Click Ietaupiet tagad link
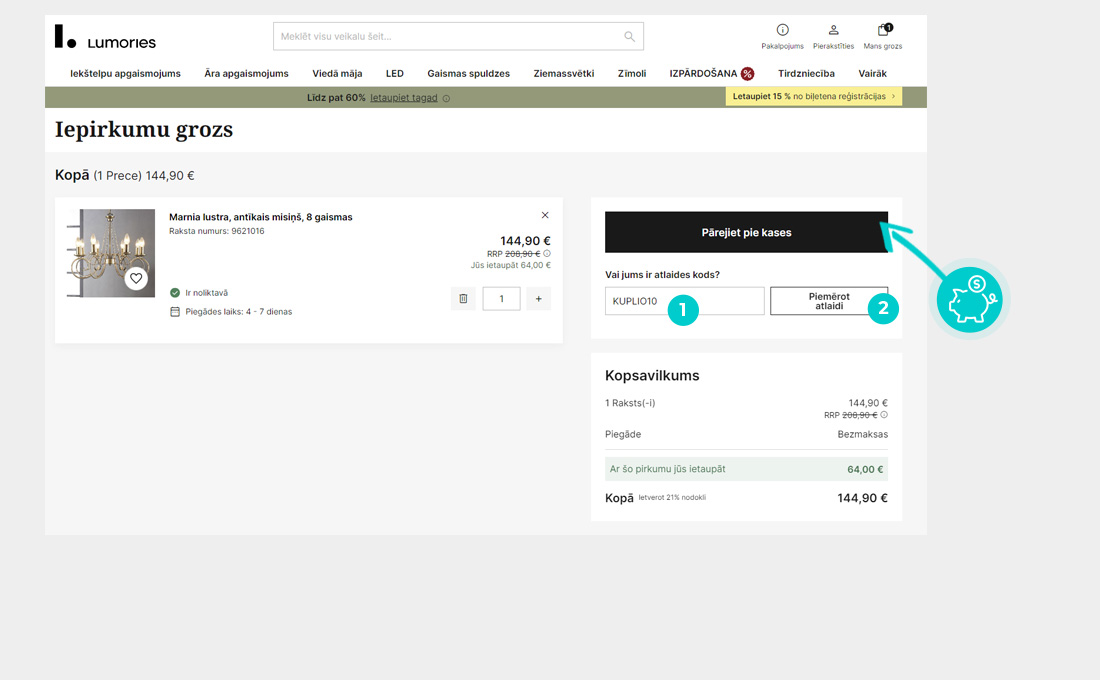Viewport: 1100px width, 680px height. click(404, 98)
